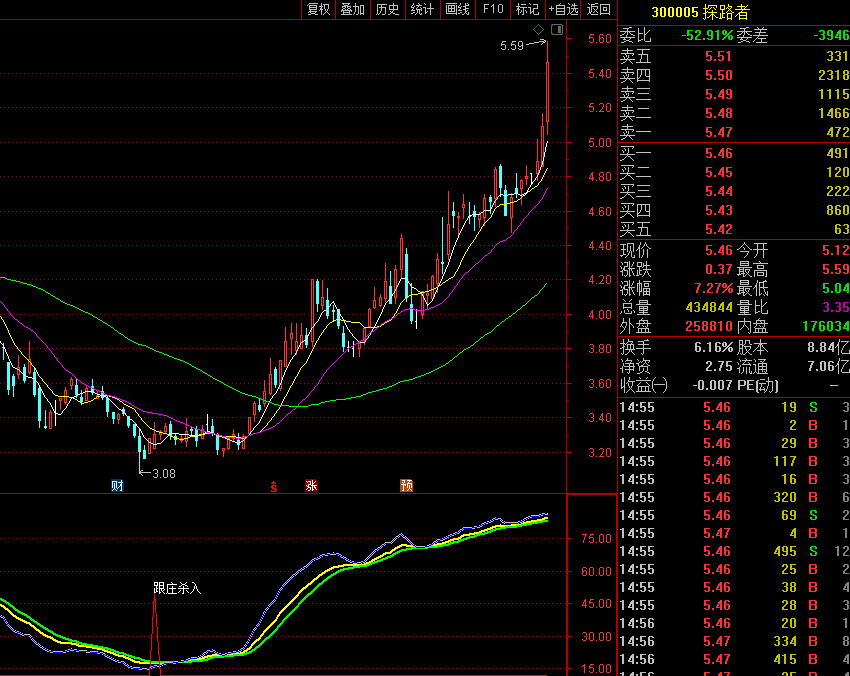This screenshot has height=676, width=850.
Task: Click the 涨 marker icon
Action: tap(311, 485)
